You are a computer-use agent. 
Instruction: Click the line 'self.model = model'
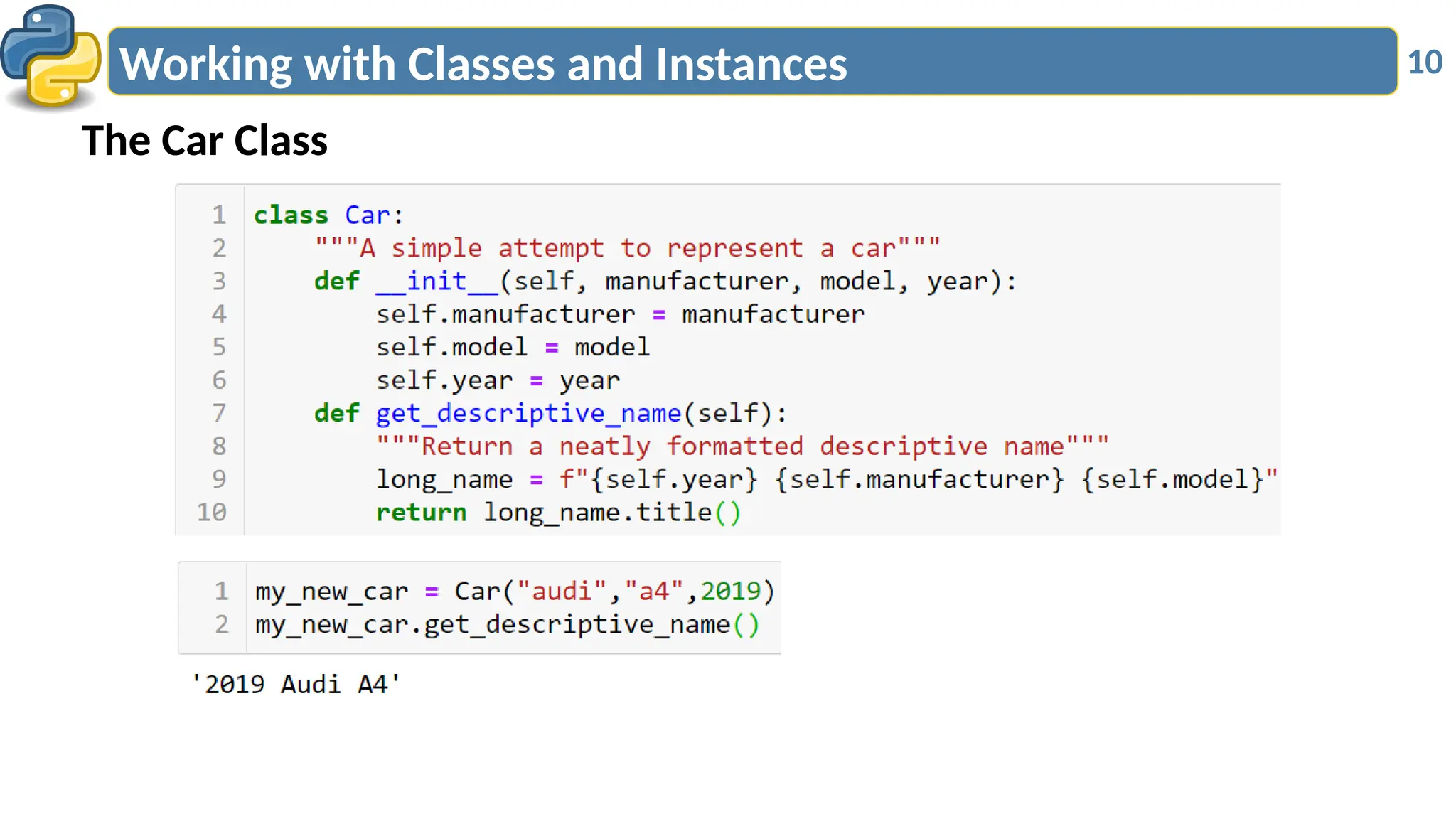click(513, 347)
